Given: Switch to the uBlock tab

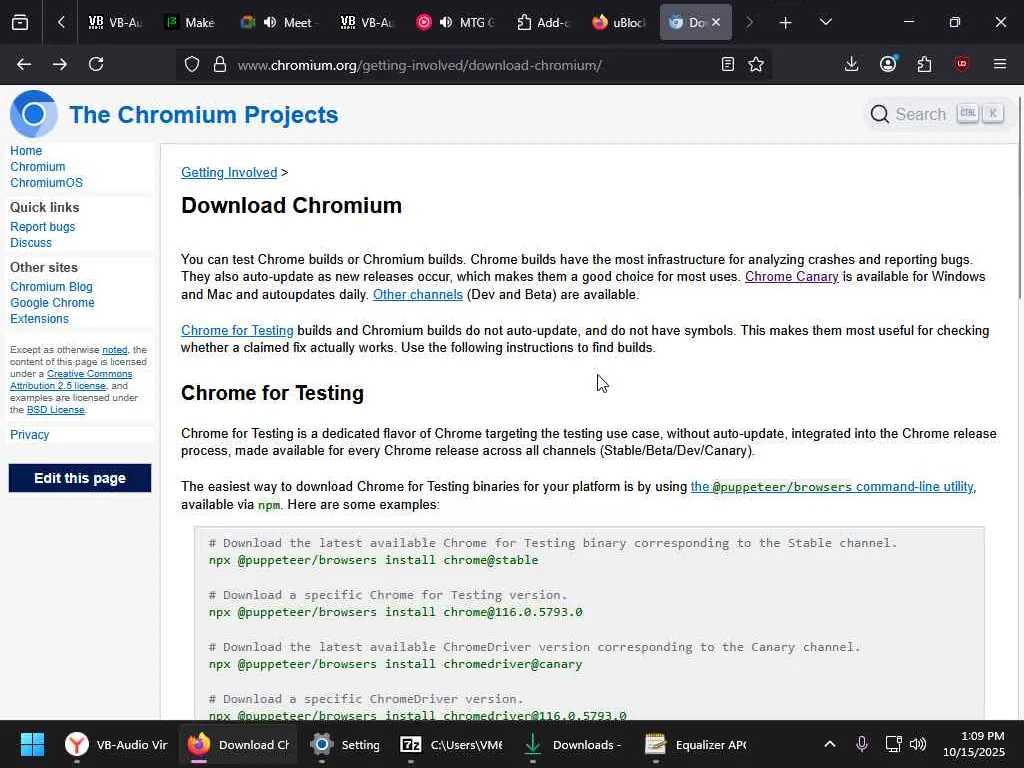Looking at the screenshot, I should pos(619,22).
